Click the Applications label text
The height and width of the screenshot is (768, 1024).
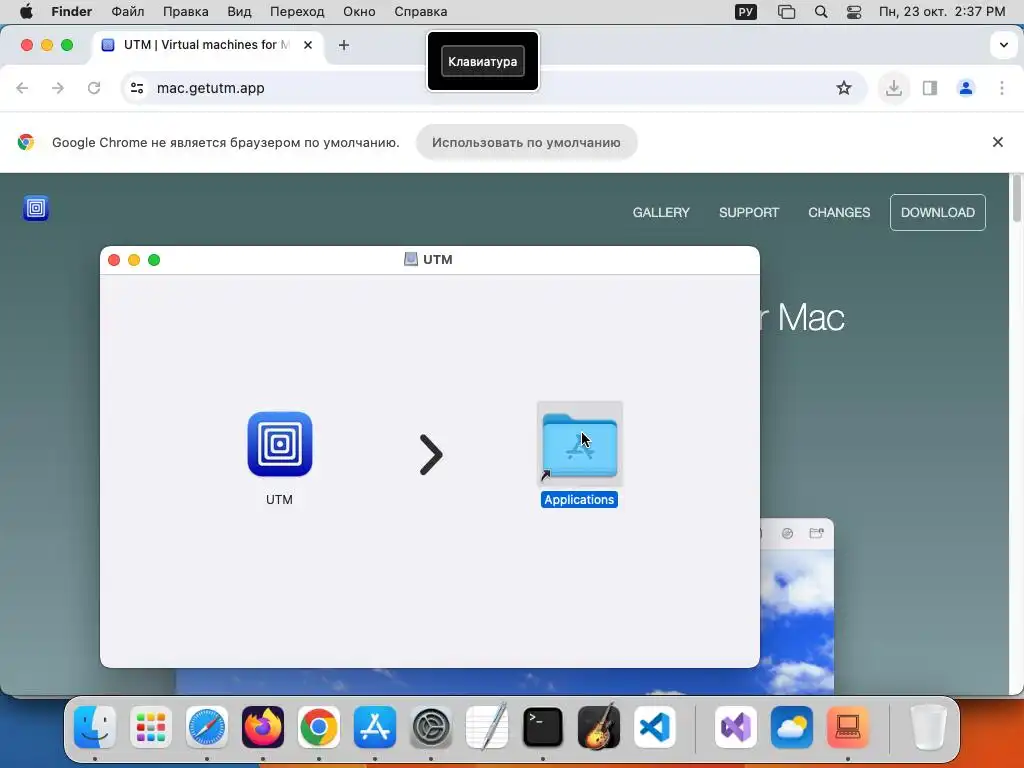[x=579, y=500]
